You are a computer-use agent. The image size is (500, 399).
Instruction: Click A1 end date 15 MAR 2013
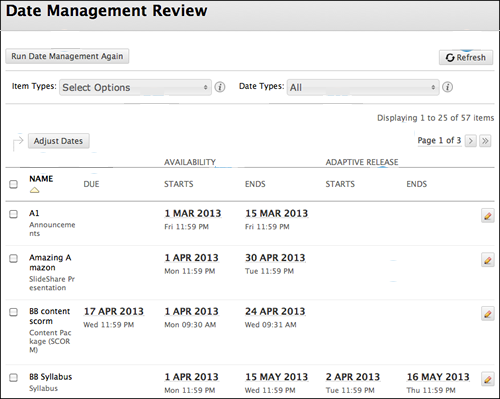pos(277,213)
